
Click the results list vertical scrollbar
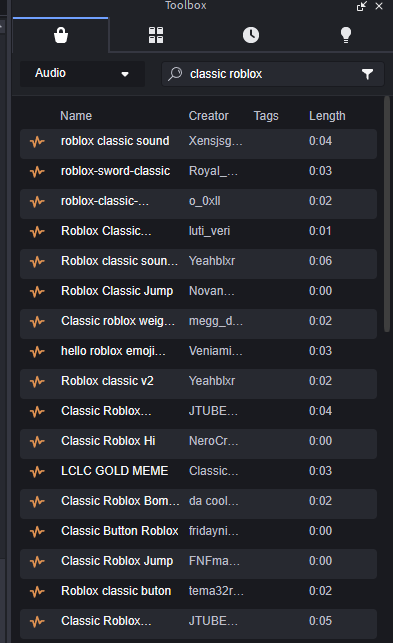[387, 214]
